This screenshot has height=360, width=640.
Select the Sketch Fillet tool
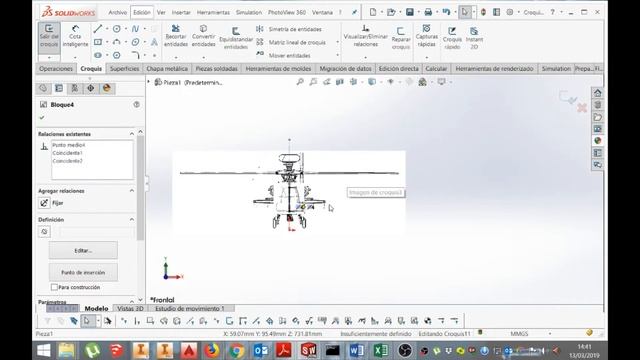point(135,55)
